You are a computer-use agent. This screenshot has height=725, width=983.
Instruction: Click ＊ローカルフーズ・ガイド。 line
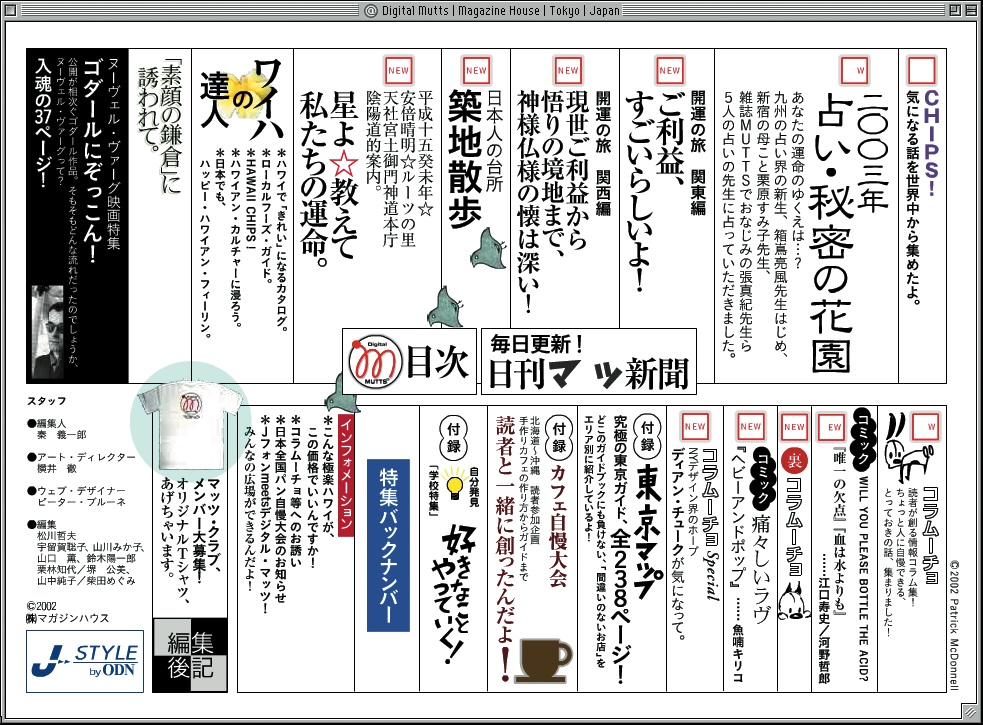[x=266, y=216]
